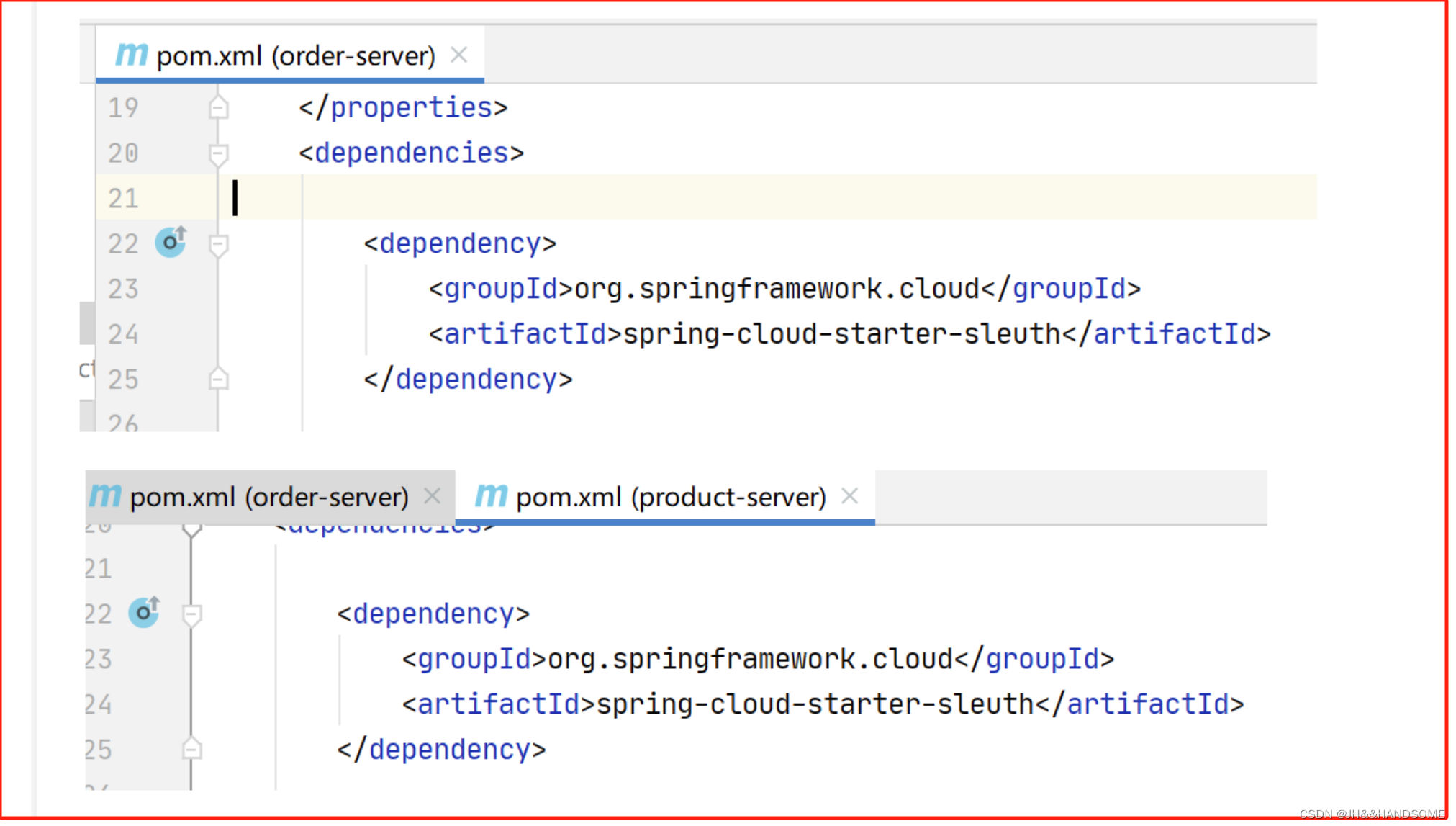Collapse the dependency block at line 22 in bottom editor
The width and height of the screenshot is (1456, 826).
click(192, 614)
